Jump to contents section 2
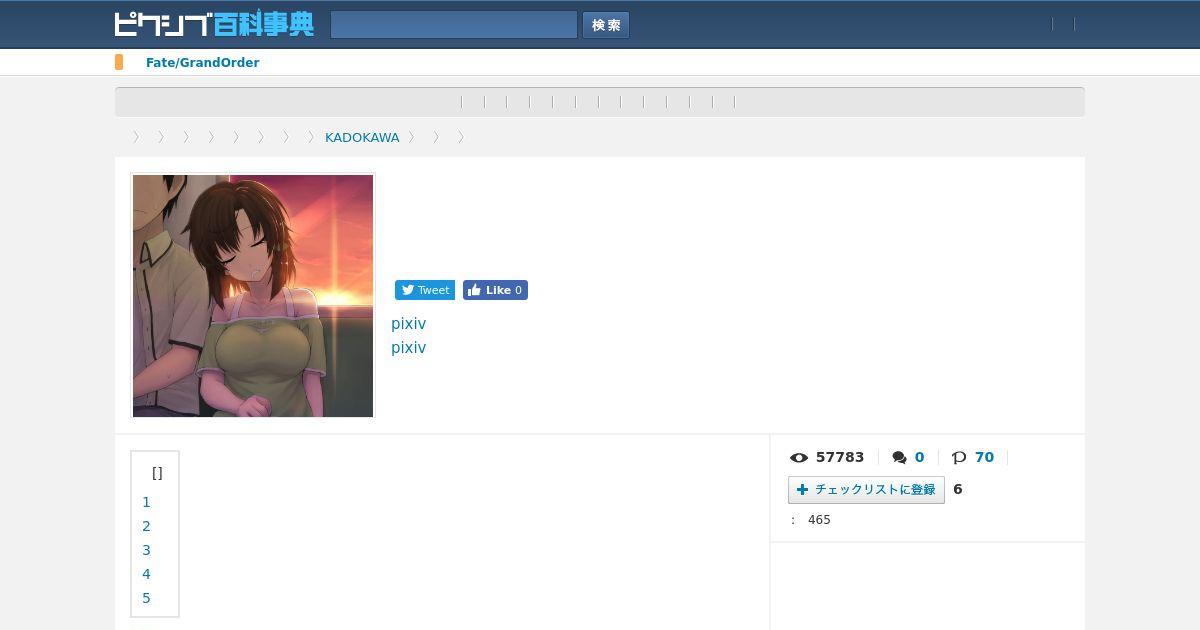 point(146,526)
